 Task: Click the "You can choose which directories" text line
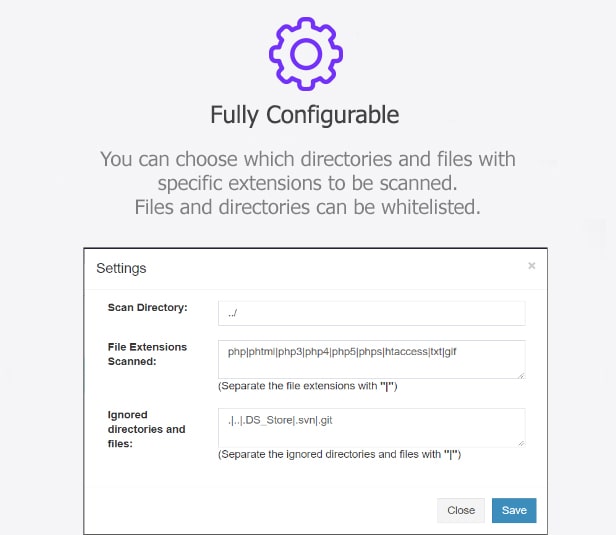tap(307, 159)
